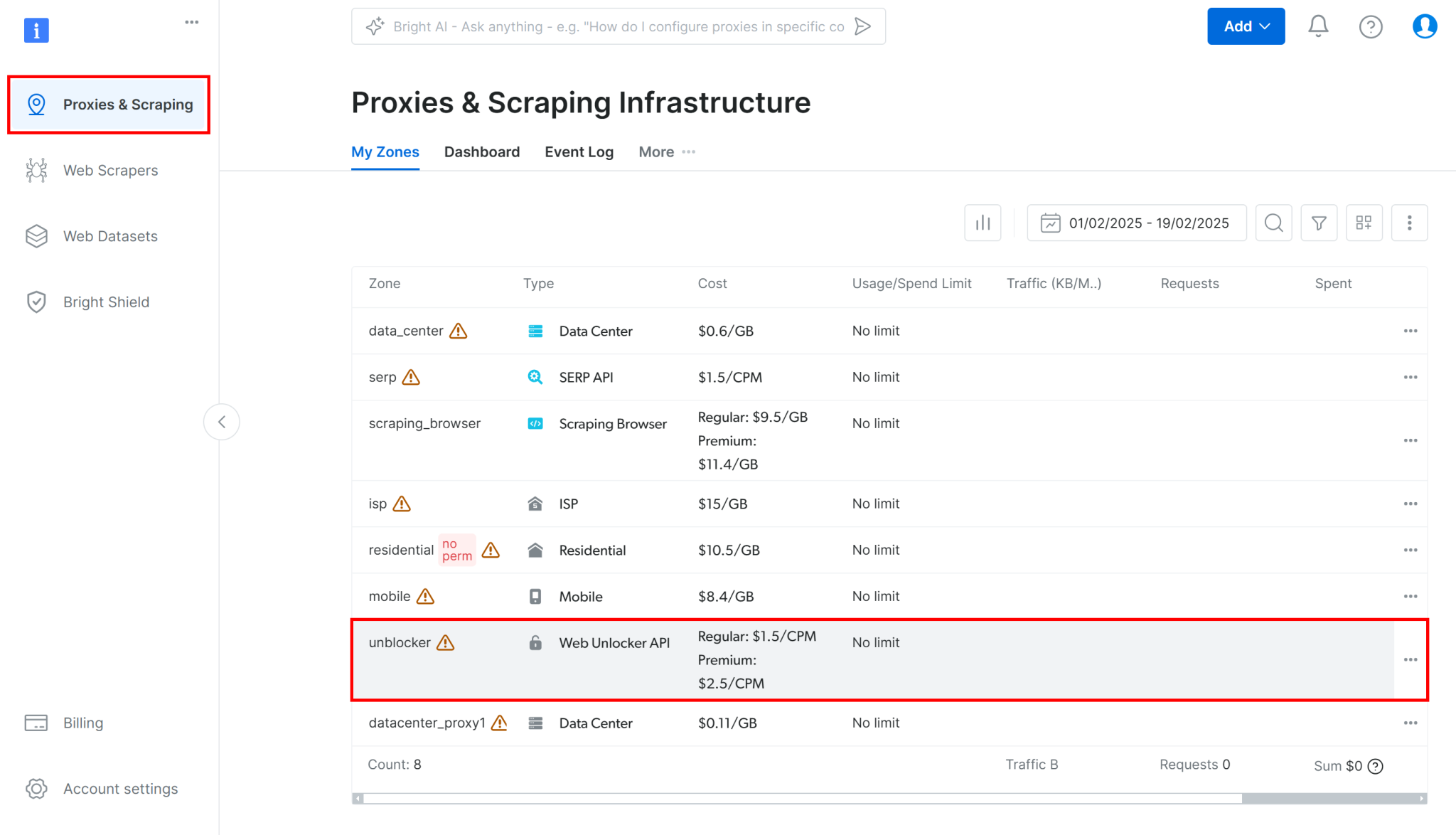Open the notifications bell

click(x=1318, y=26)
